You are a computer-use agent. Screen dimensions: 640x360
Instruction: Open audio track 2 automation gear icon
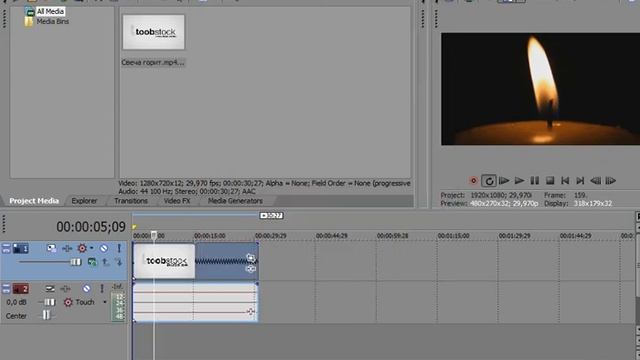[68, 302]
